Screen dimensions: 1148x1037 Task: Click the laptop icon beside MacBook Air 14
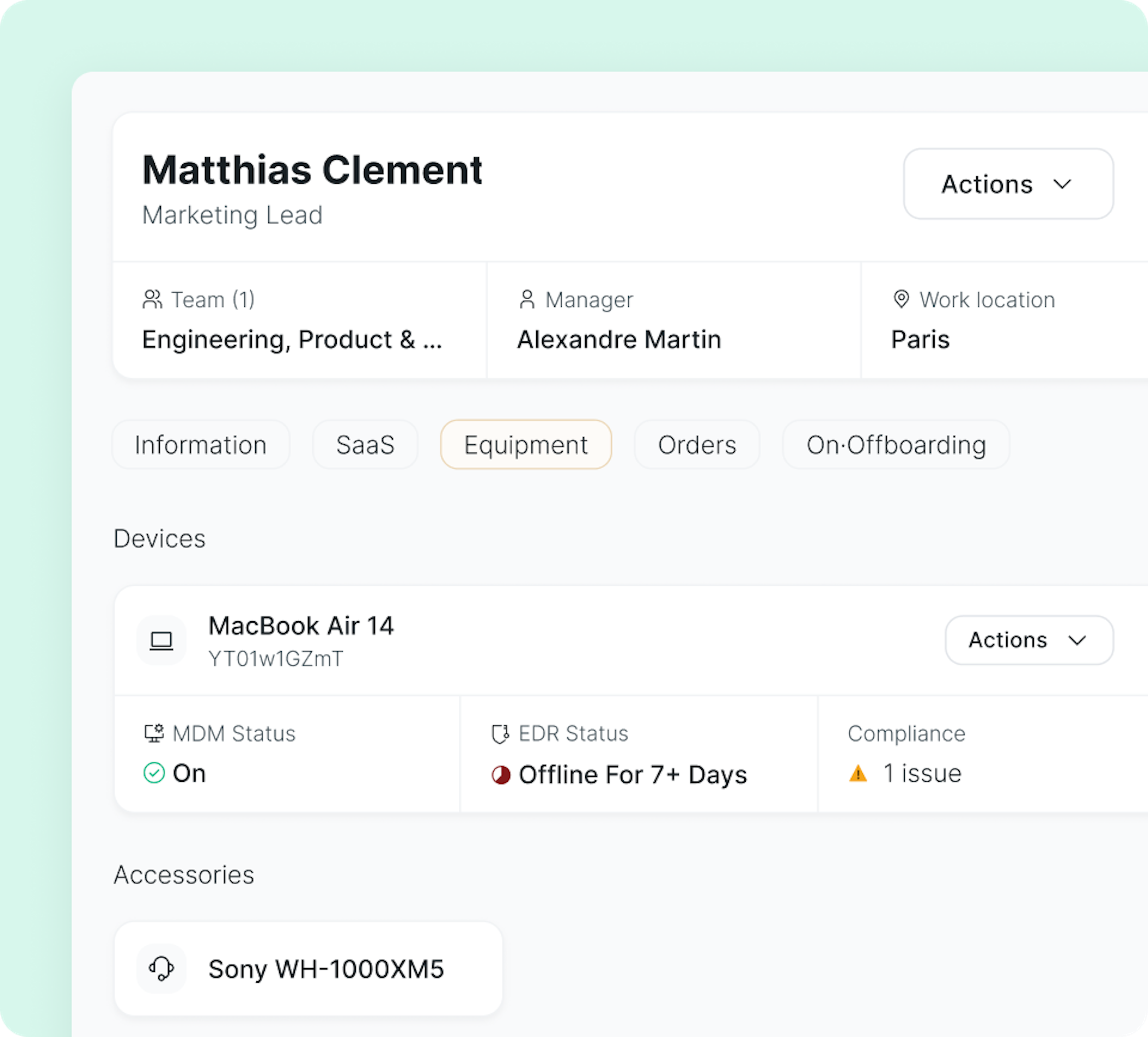(x=161, y=640)
